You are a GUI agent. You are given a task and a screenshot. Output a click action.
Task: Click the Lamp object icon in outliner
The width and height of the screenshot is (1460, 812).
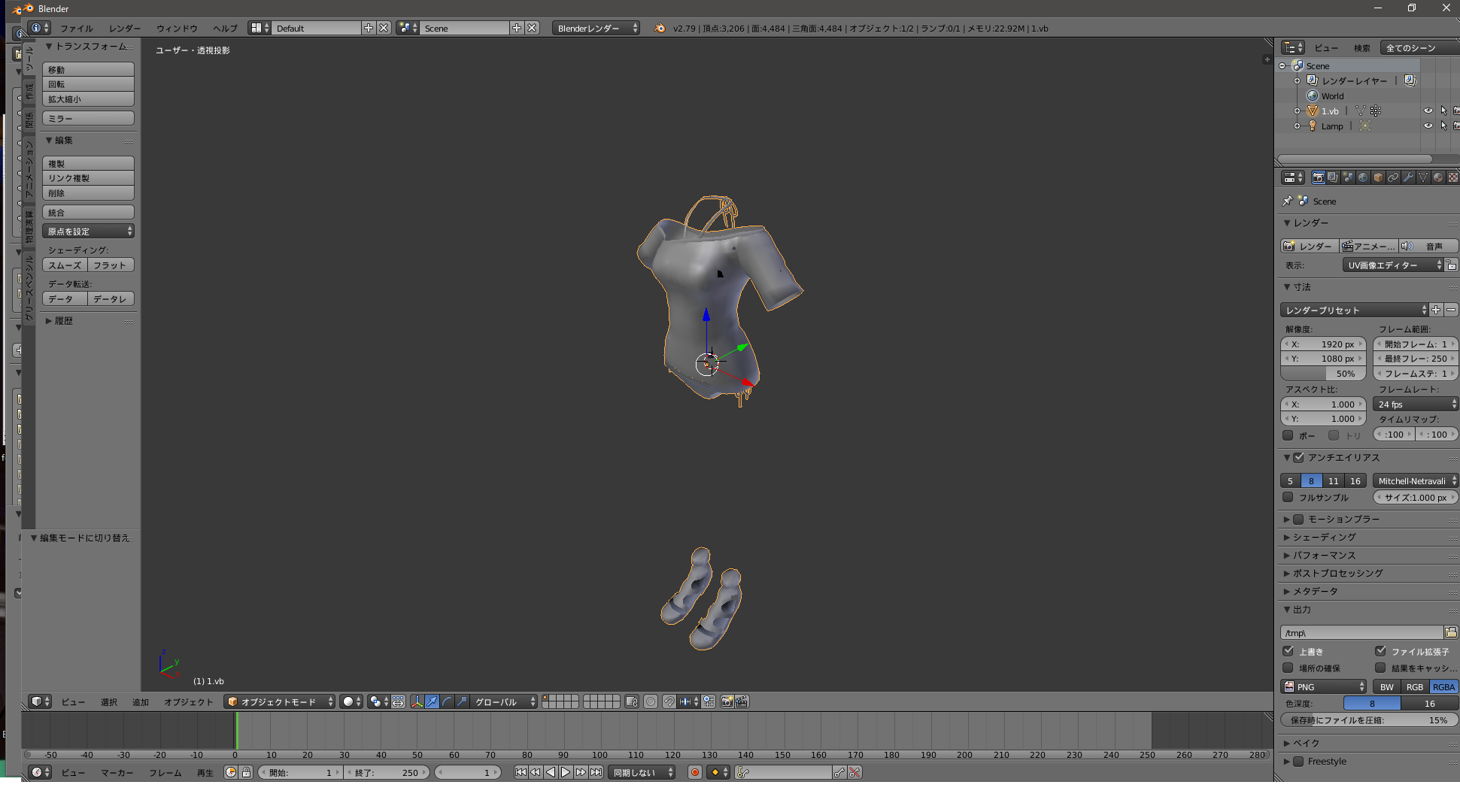pos(1313,126)
